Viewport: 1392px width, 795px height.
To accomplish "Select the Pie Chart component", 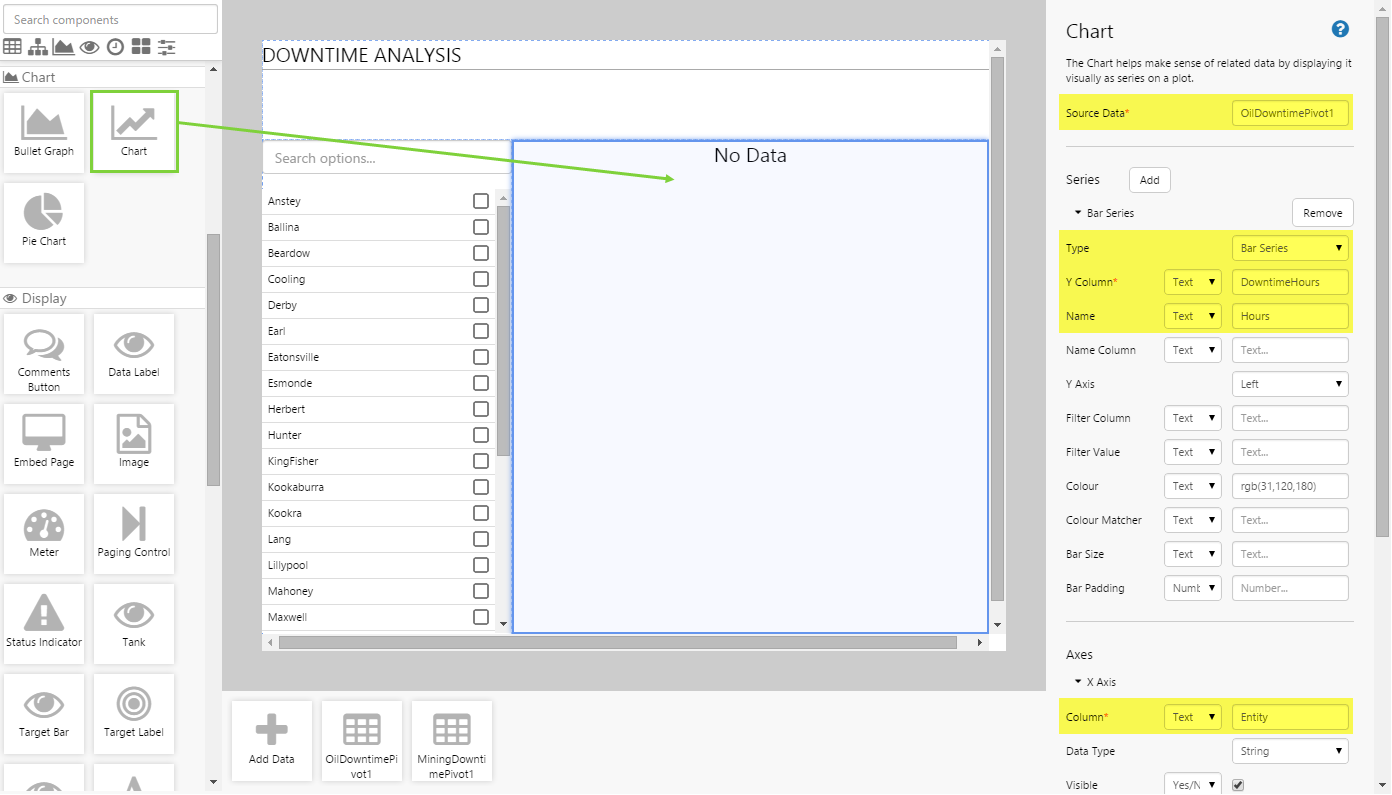I will click(x=44, y=221).
